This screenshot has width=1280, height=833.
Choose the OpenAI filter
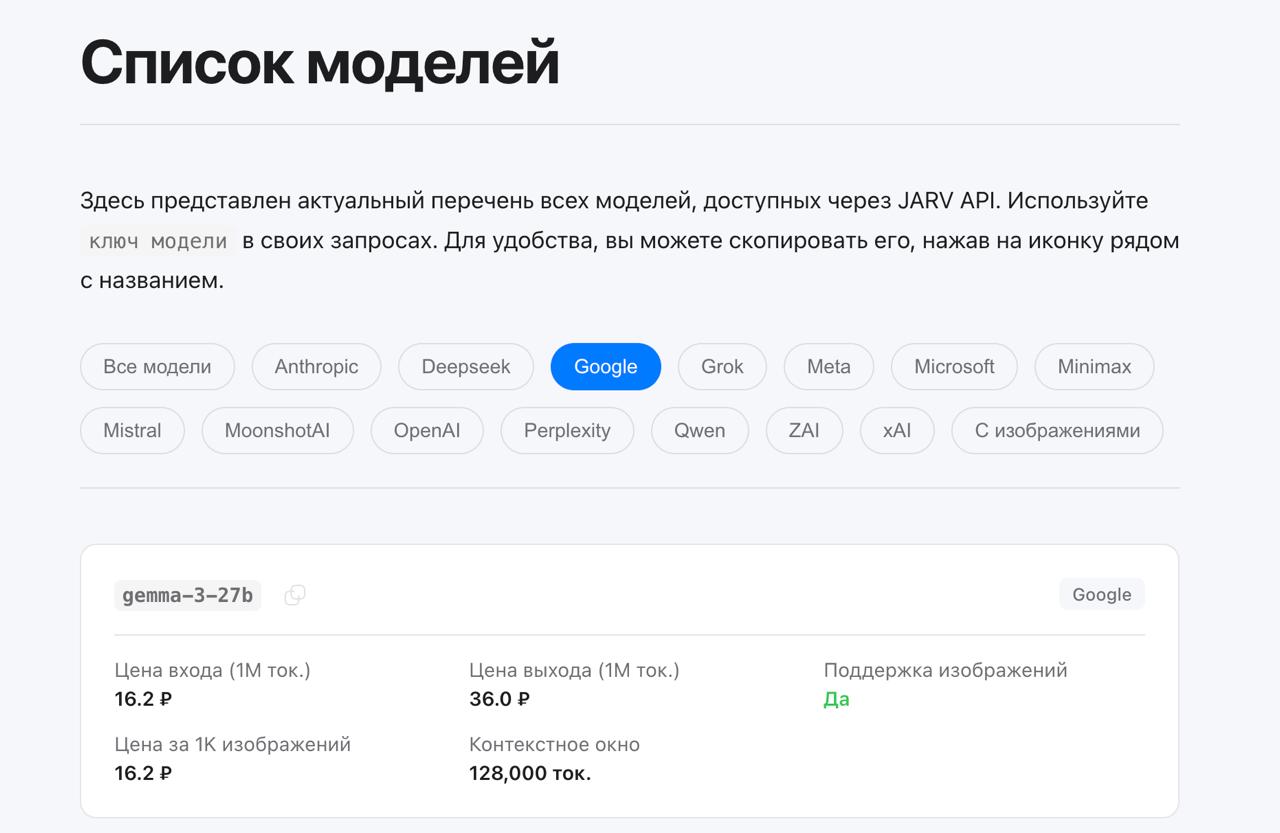tap(427, 430)
